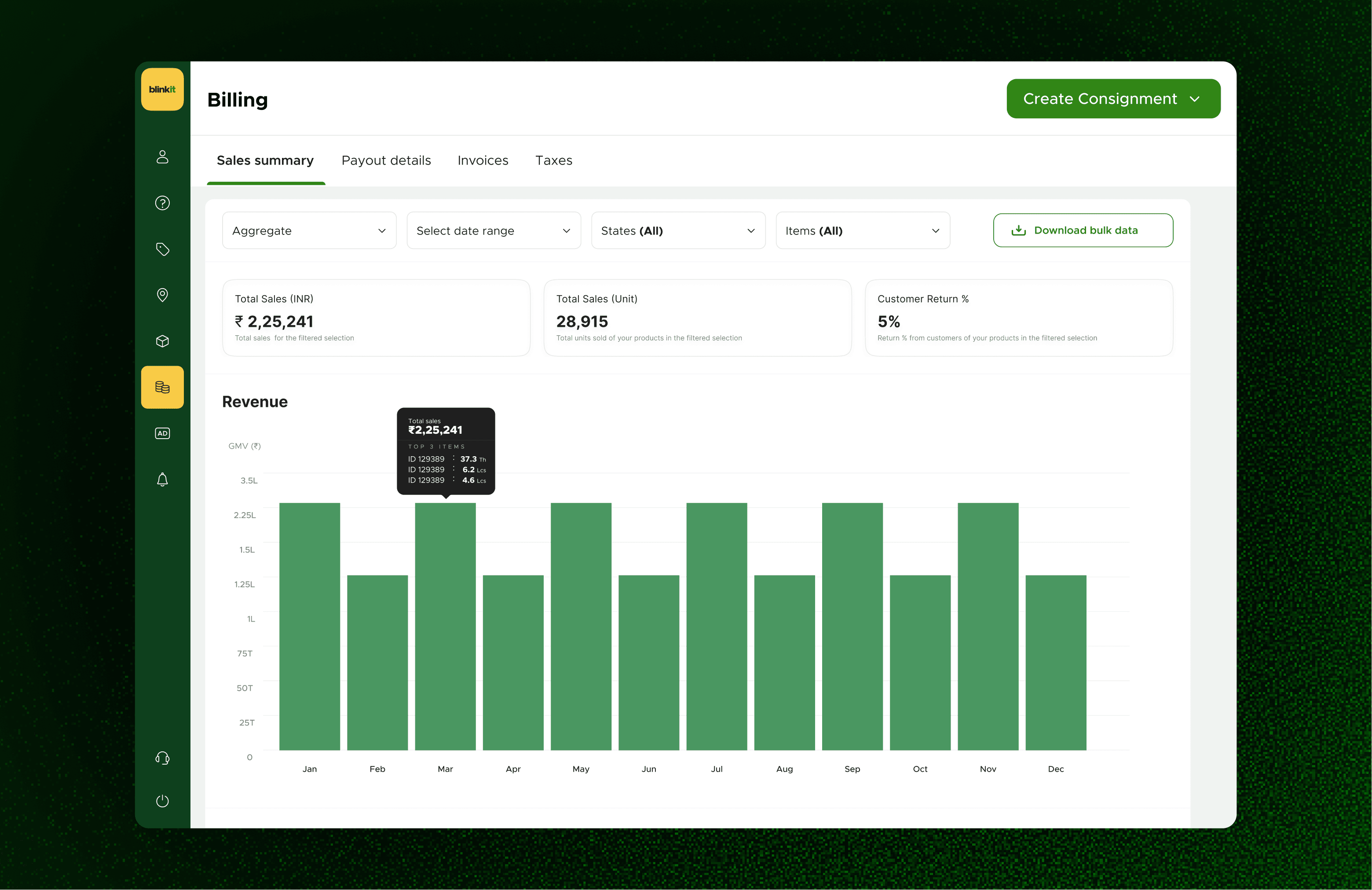The height and width of the screenshot is (890, 1372).
Task: Select the billing coins icon
Action: pyautogui.click(x=162, y=387)
